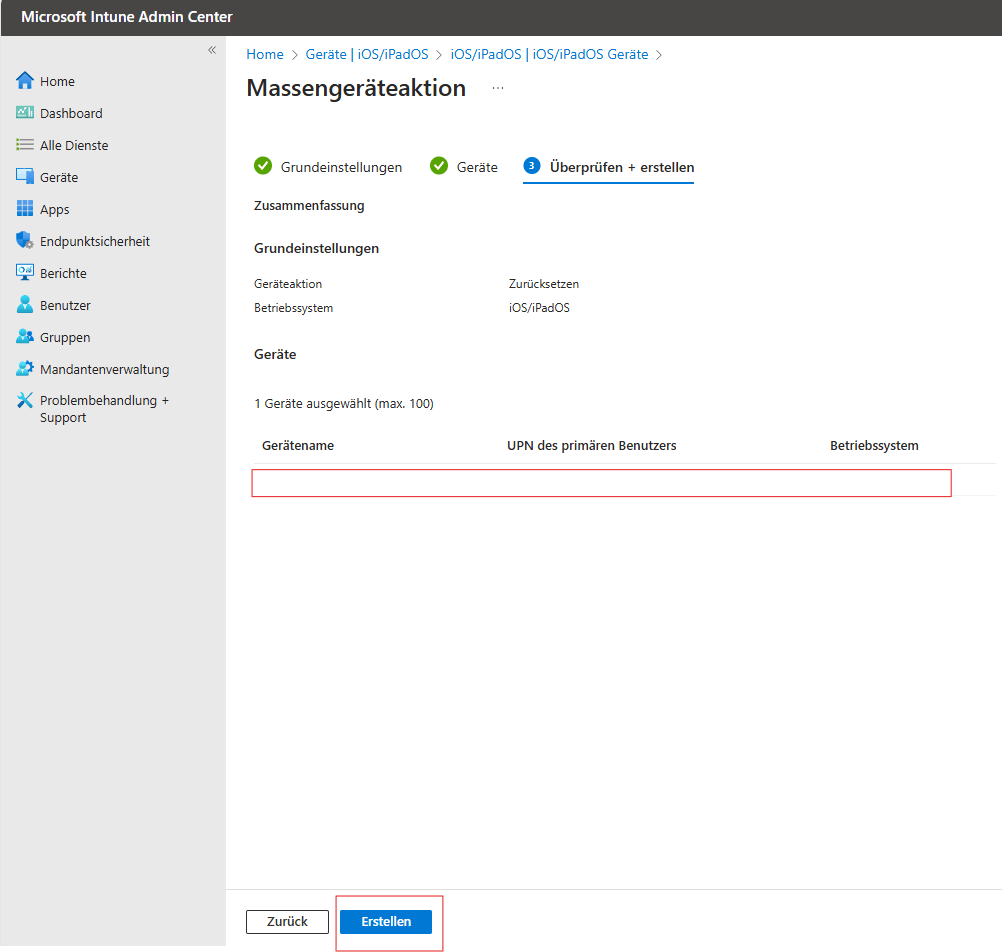Open Gruppen in the sidebar
This screenshot has height=952, width=1002.
(x=65, y=337)
